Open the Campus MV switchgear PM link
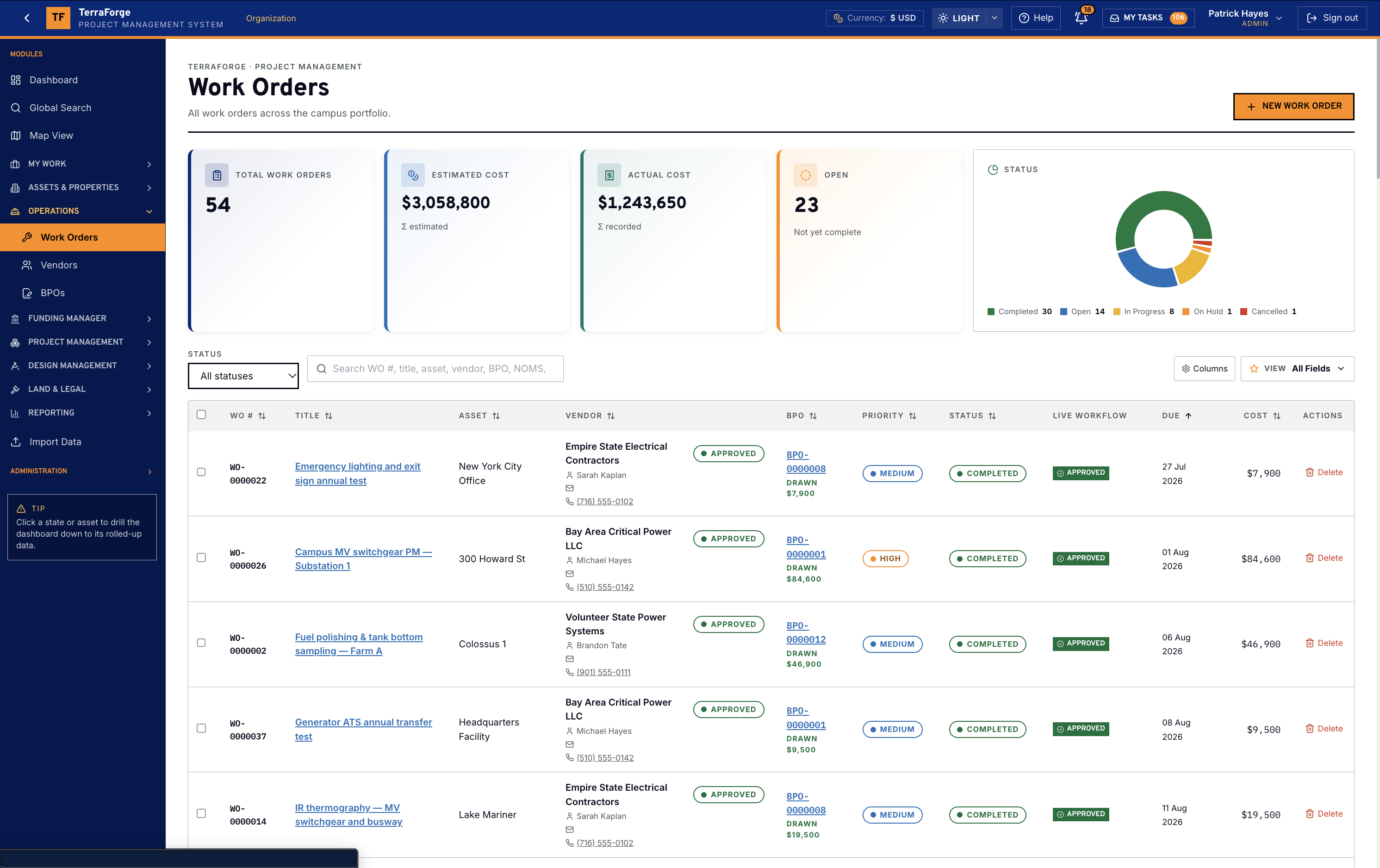 pyautogui.click(x=363, y=558)
